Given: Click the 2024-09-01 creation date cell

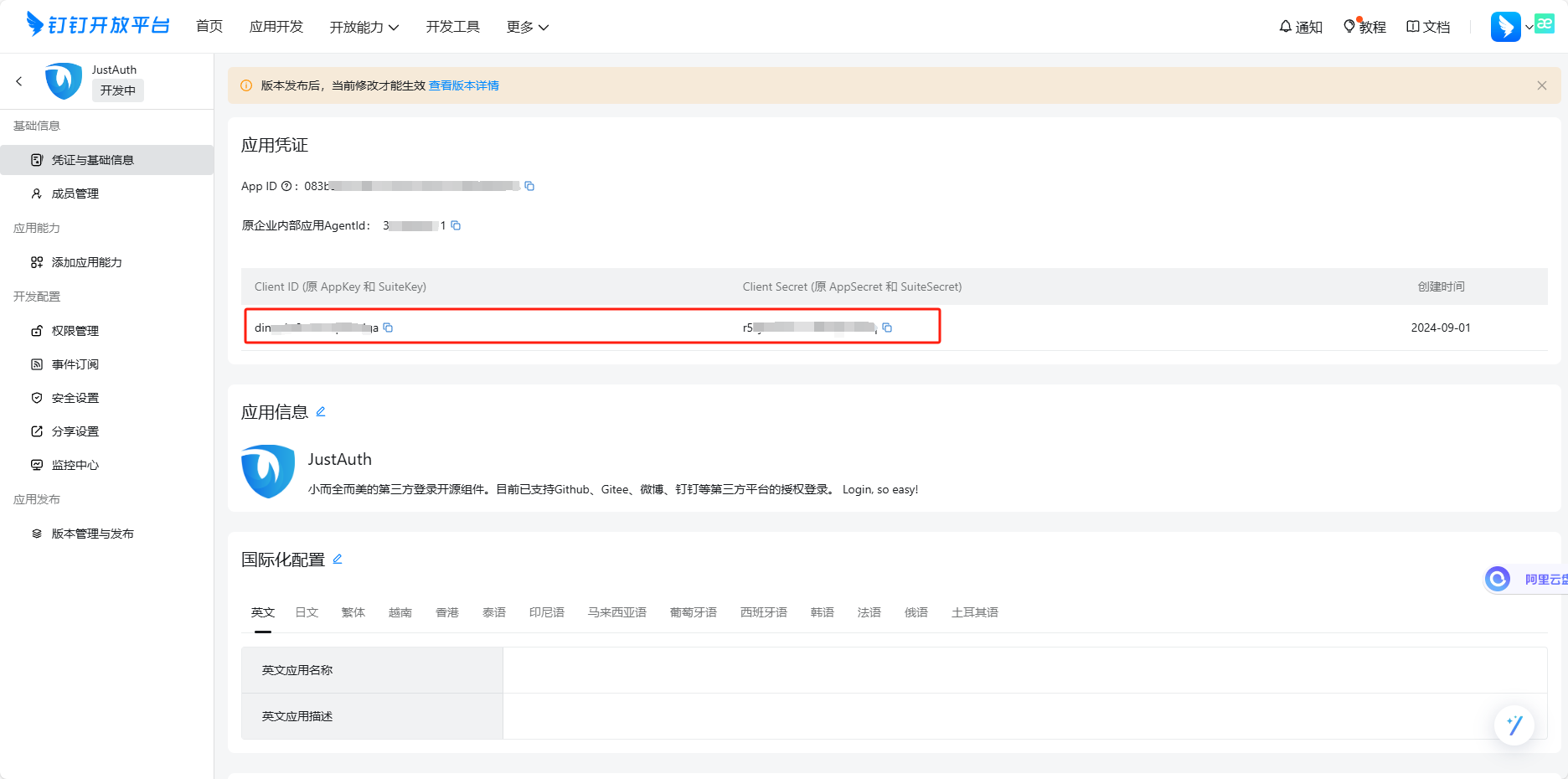Looking at the screenshot, I should [1441, 328].
